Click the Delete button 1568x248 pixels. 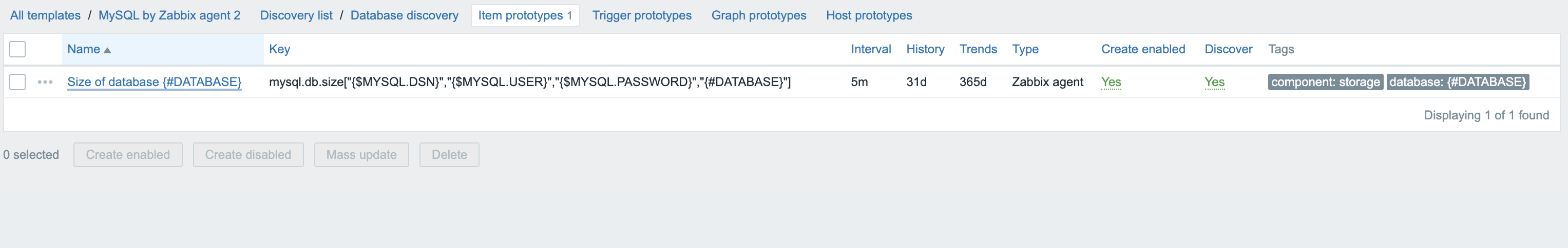pos(449,155)
